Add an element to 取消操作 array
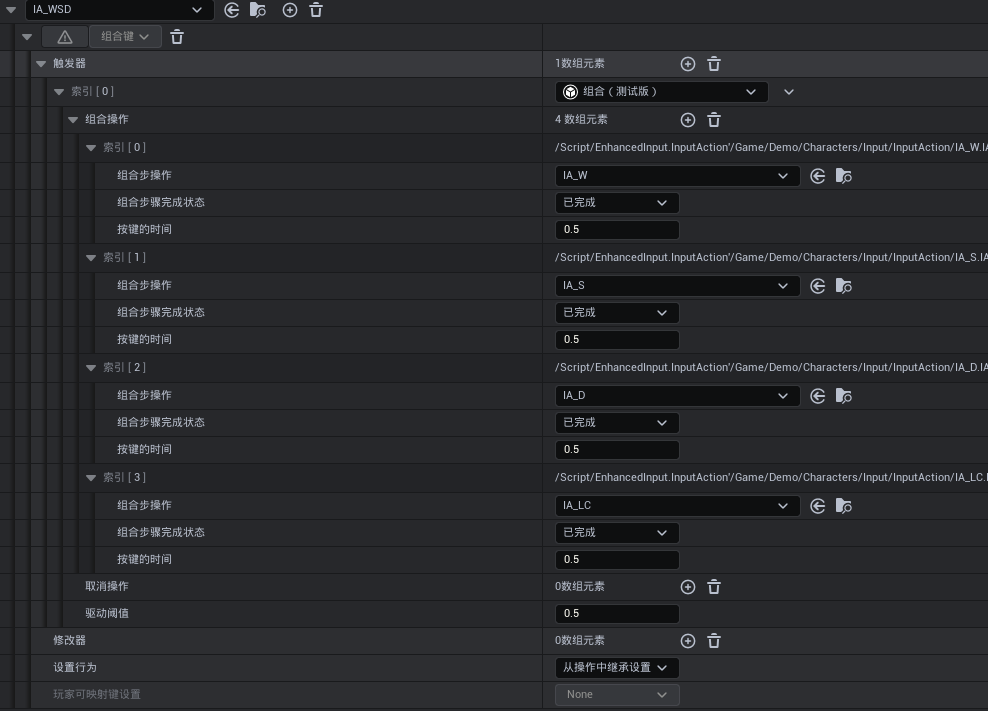The width and height of the screenshot is (988, 711). 688,587
